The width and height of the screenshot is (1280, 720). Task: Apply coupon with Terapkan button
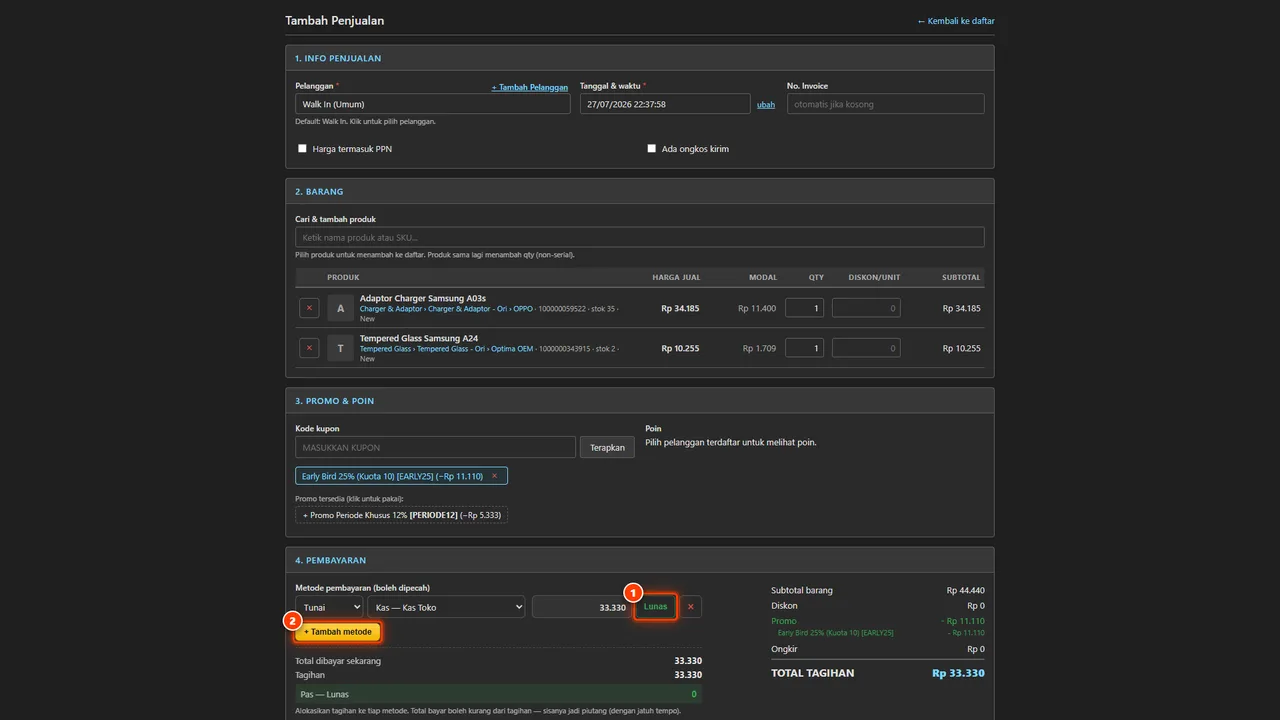(607, 447)
